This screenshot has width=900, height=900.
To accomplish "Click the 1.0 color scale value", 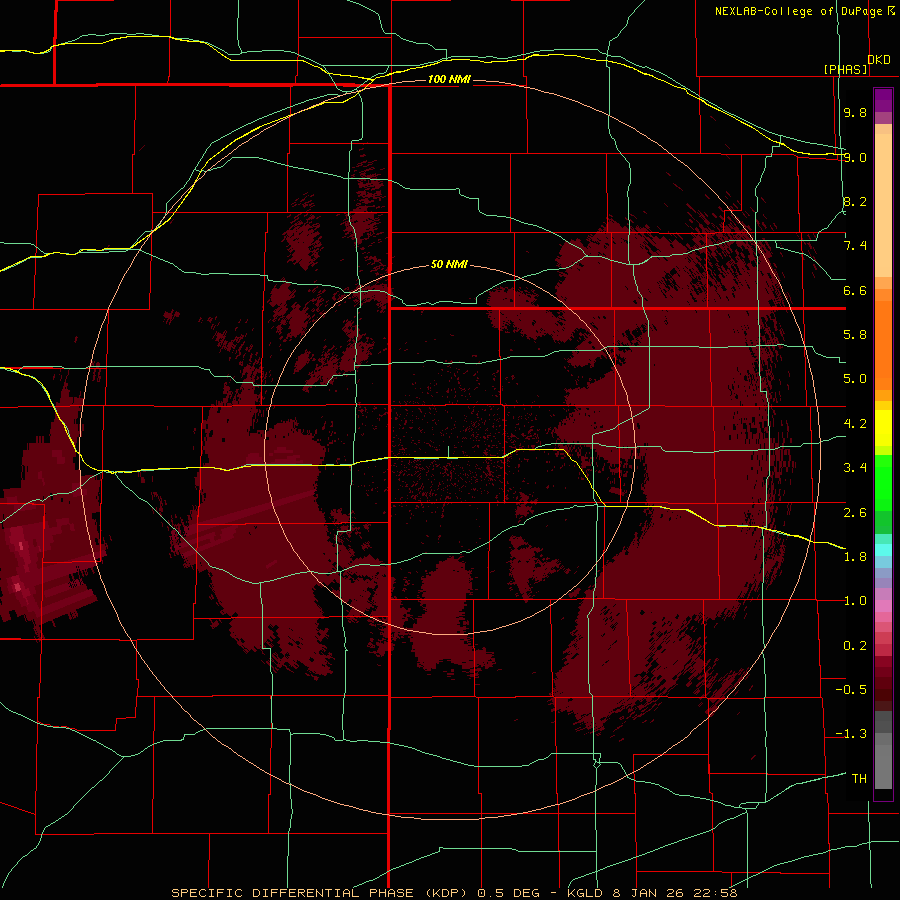I will [855, 601].
